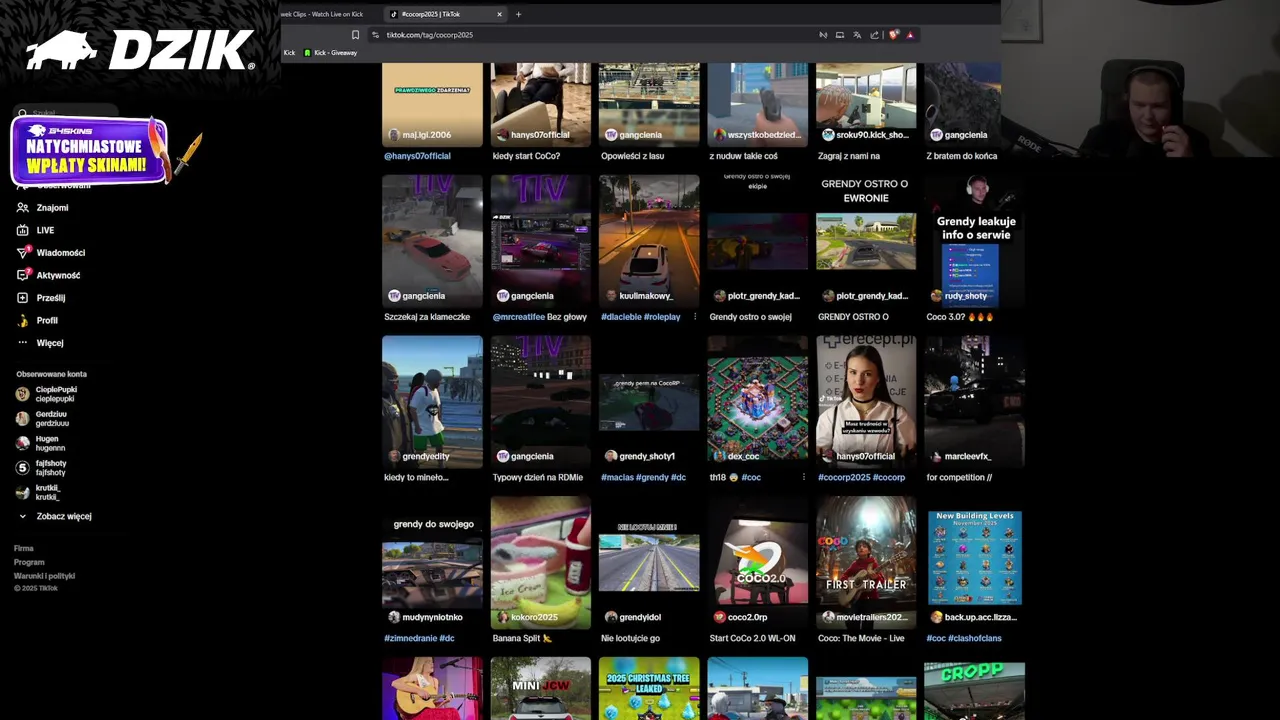Click the address bar URL tiktok.com/tag/cocorp2025
This screenshot has height=720, width=1280.
coord(430,35)
